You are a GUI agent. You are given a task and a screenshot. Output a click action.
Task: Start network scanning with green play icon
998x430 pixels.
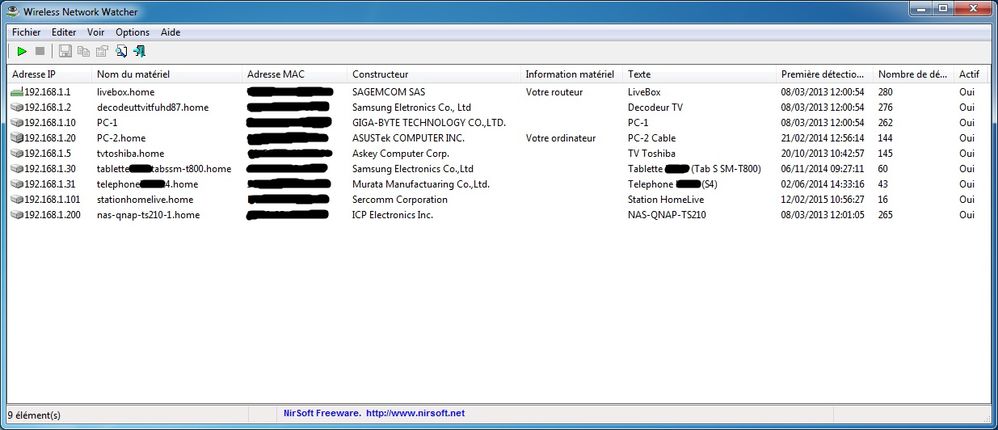(22, 52)
